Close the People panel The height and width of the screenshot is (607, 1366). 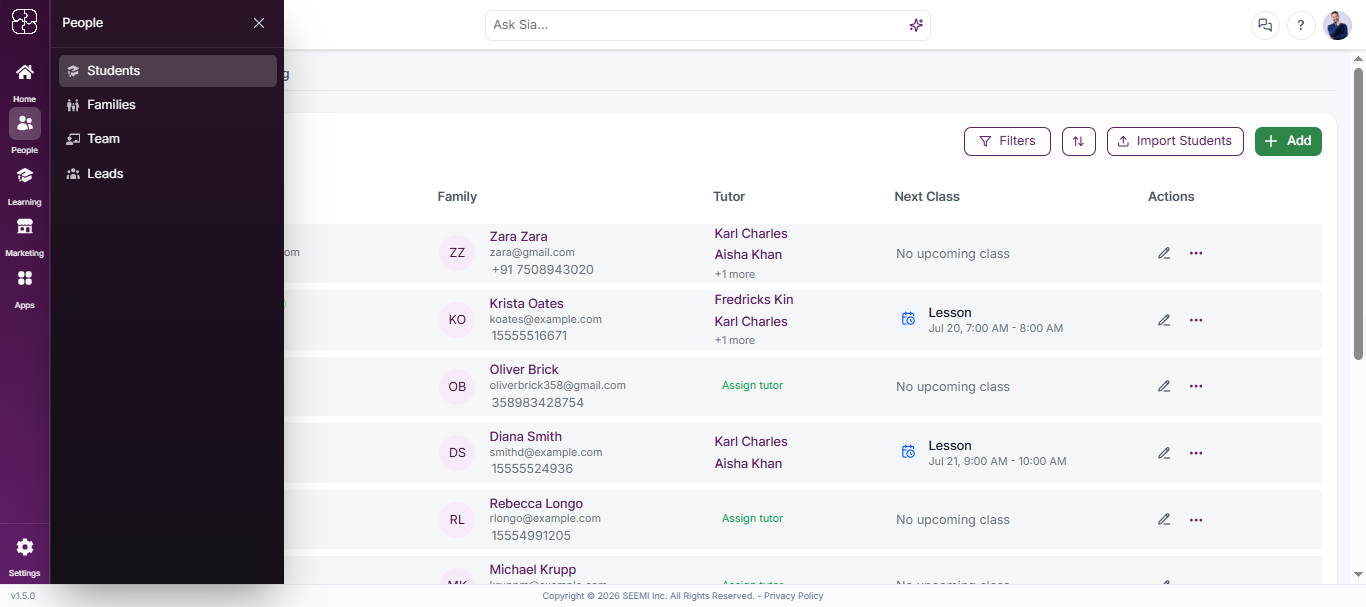(259, 23)
